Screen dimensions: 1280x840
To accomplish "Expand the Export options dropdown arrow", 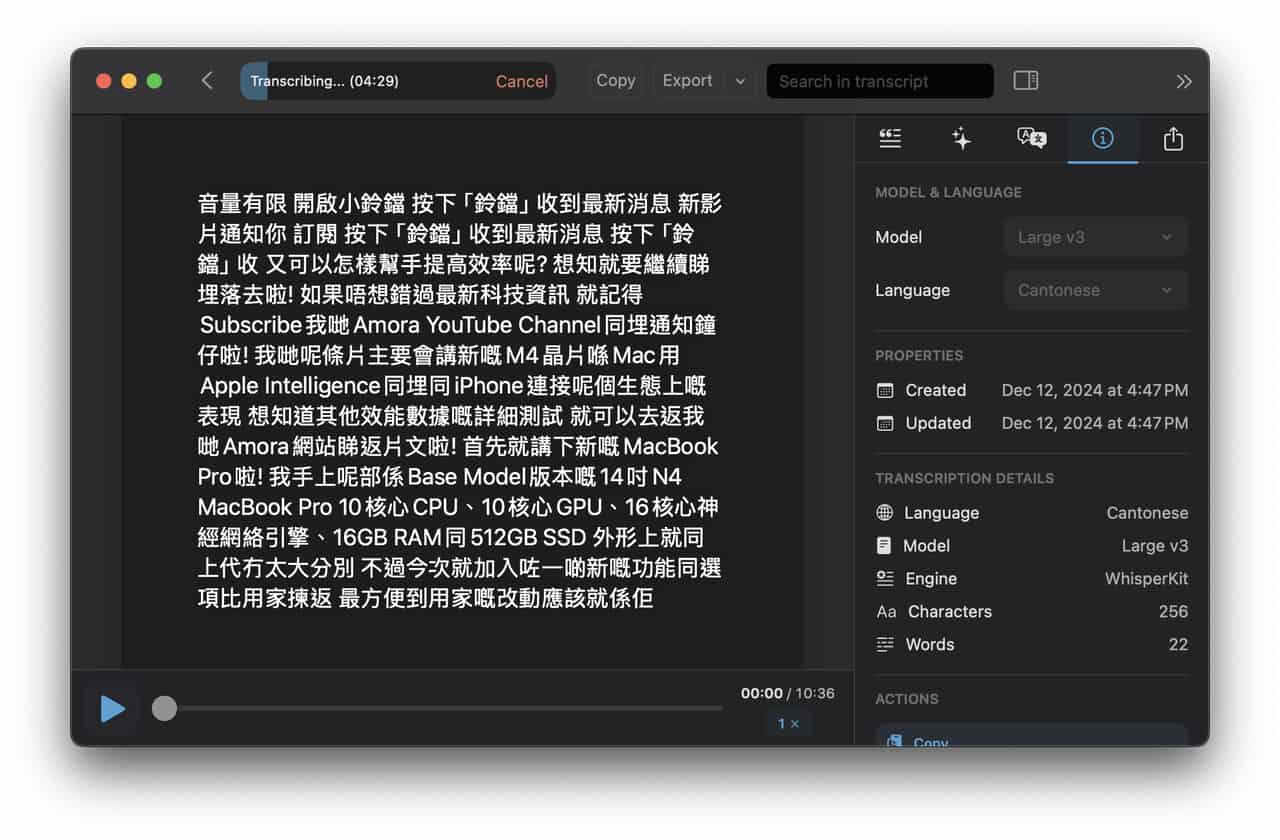I will tap(740, 82).
